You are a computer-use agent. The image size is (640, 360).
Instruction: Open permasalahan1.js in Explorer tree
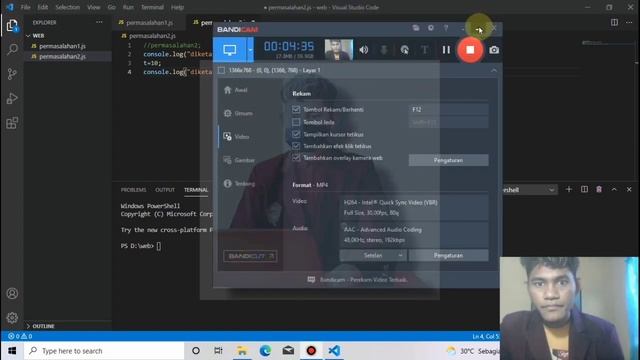coord(62,46)
